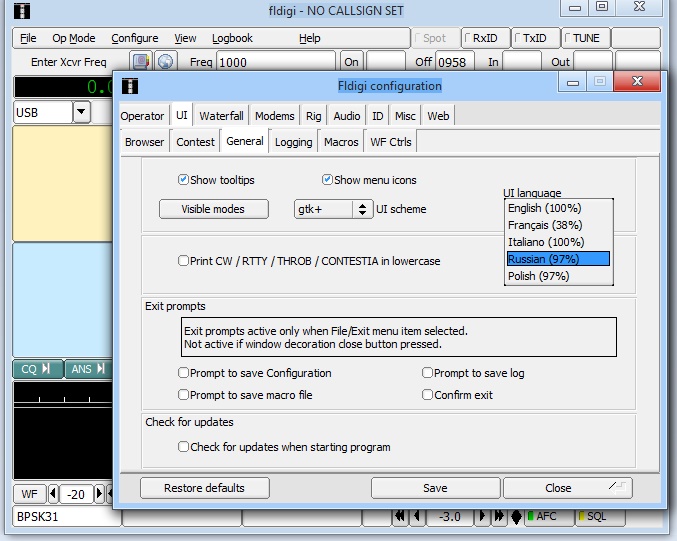Click the Restore defaults button
This screenshot has width=677, height=541.
pyautogui.click(x=204, y=488)
